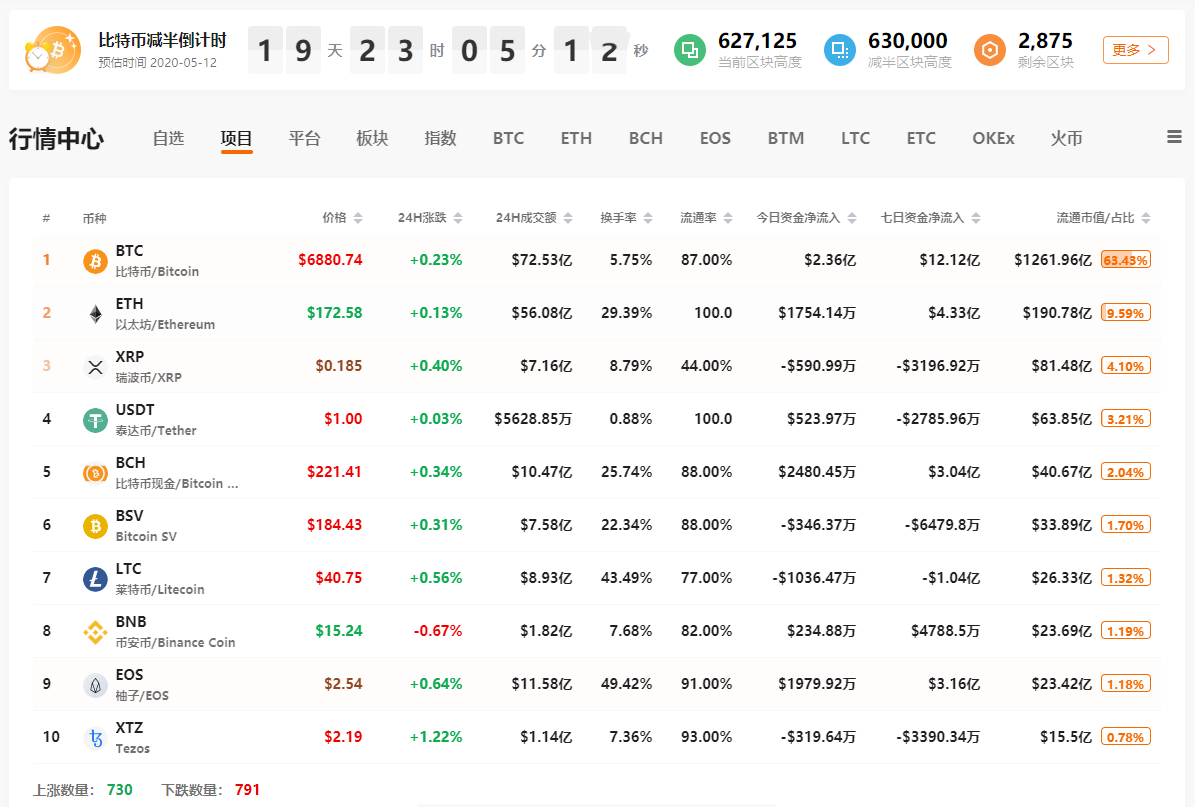Click BSV seven-day inflow -$6479.8万
The width and height of the screenshot is (1195, 807).
pyautogui.click(x=942, y=525)
